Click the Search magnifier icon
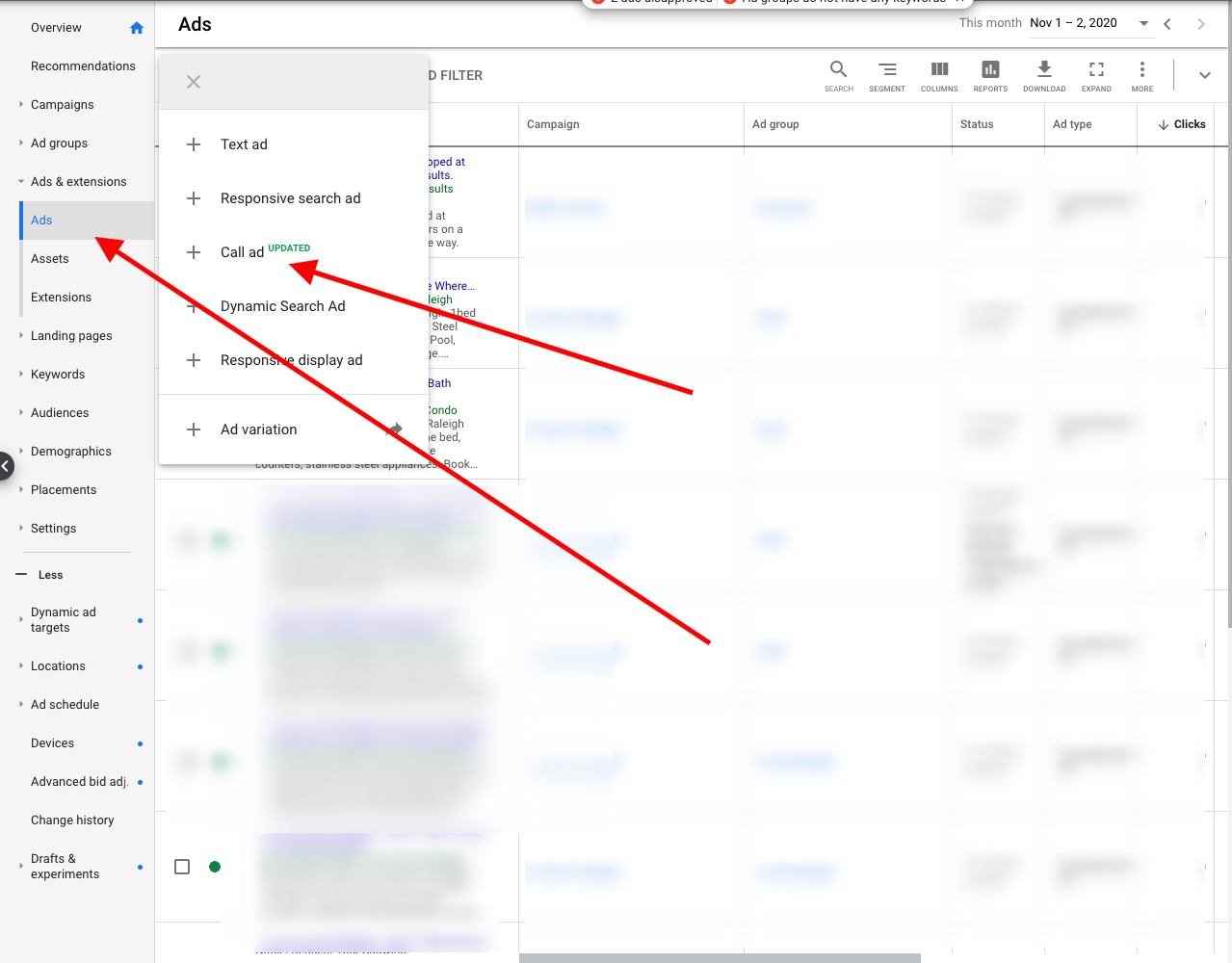The image size is (1232, 963). coord(839,69)
